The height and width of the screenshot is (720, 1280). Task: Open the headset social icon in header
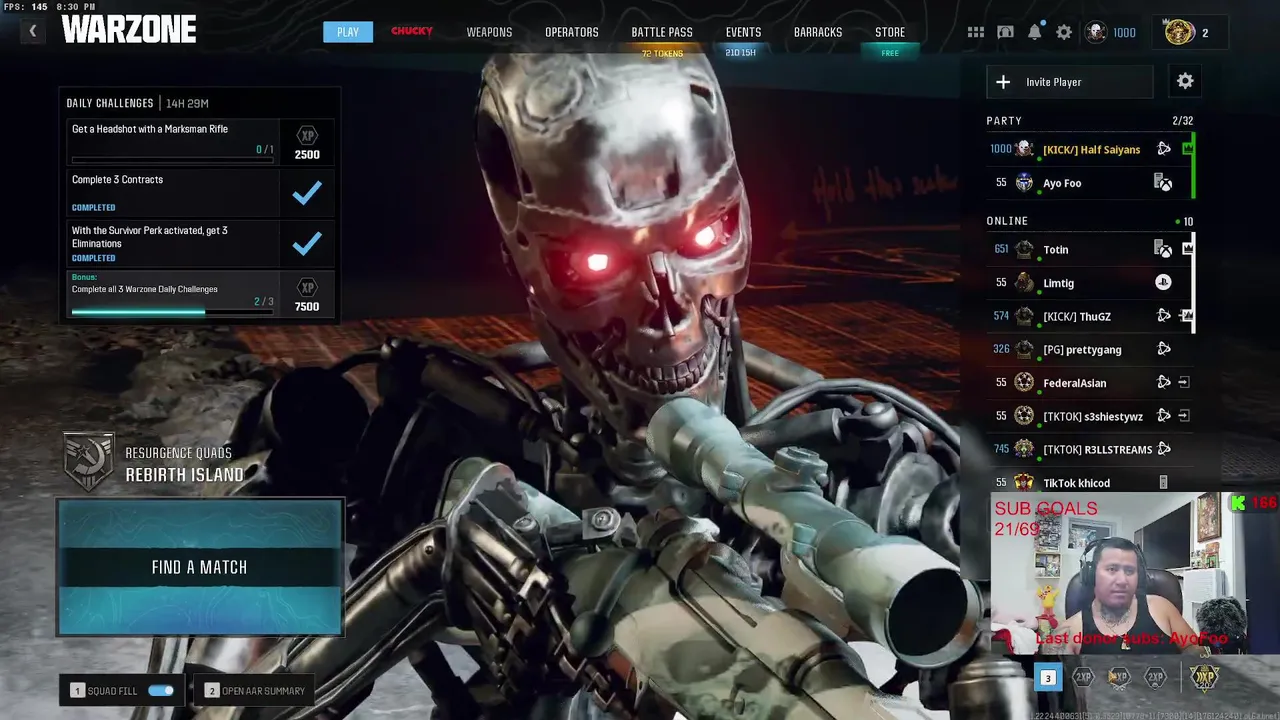(1005, 32)
